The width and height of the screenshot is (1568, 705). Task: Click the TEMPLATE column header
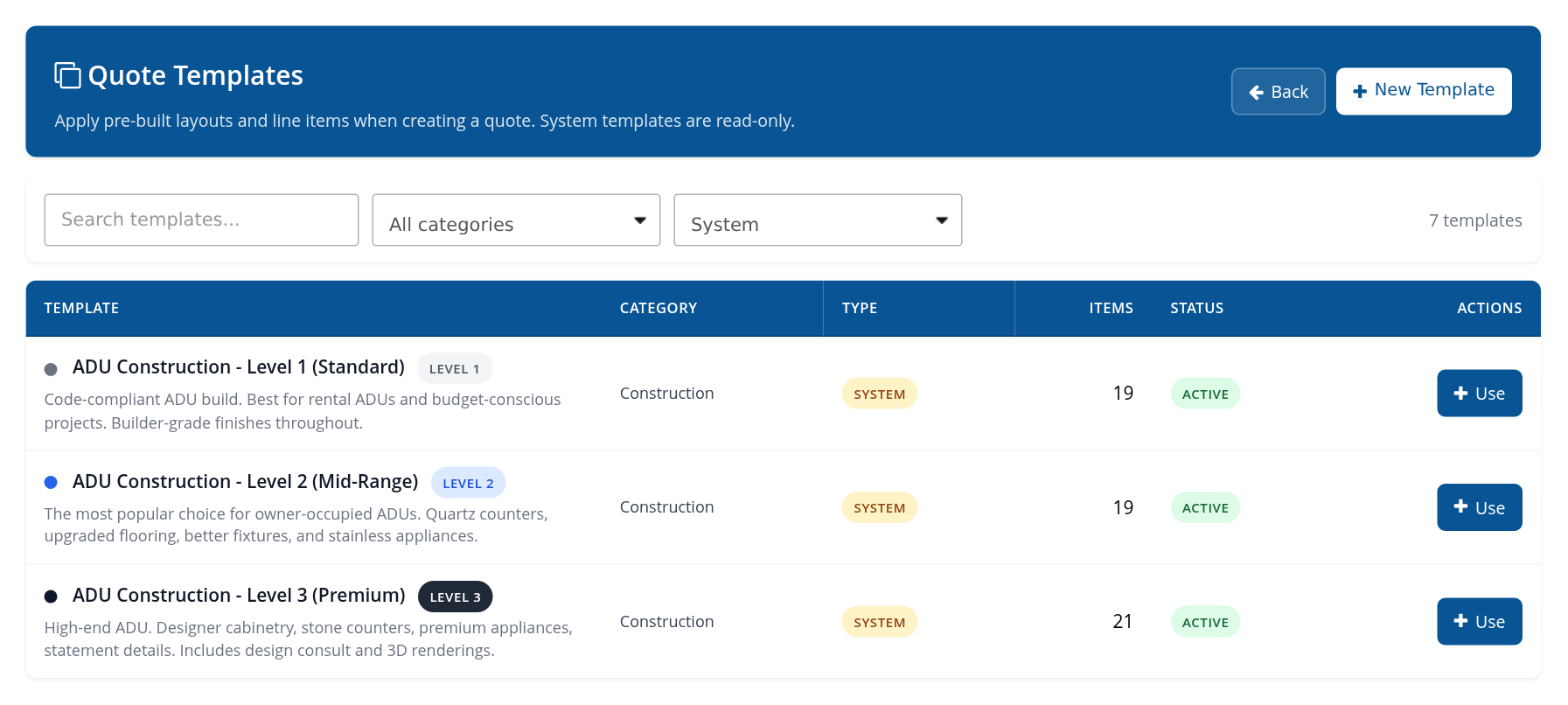click(81, 308)
